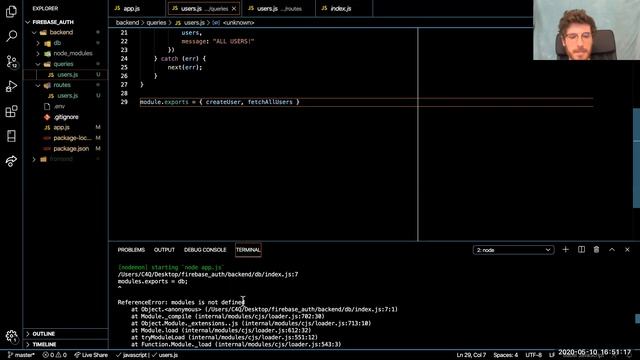Open the Extensions view

11,111
